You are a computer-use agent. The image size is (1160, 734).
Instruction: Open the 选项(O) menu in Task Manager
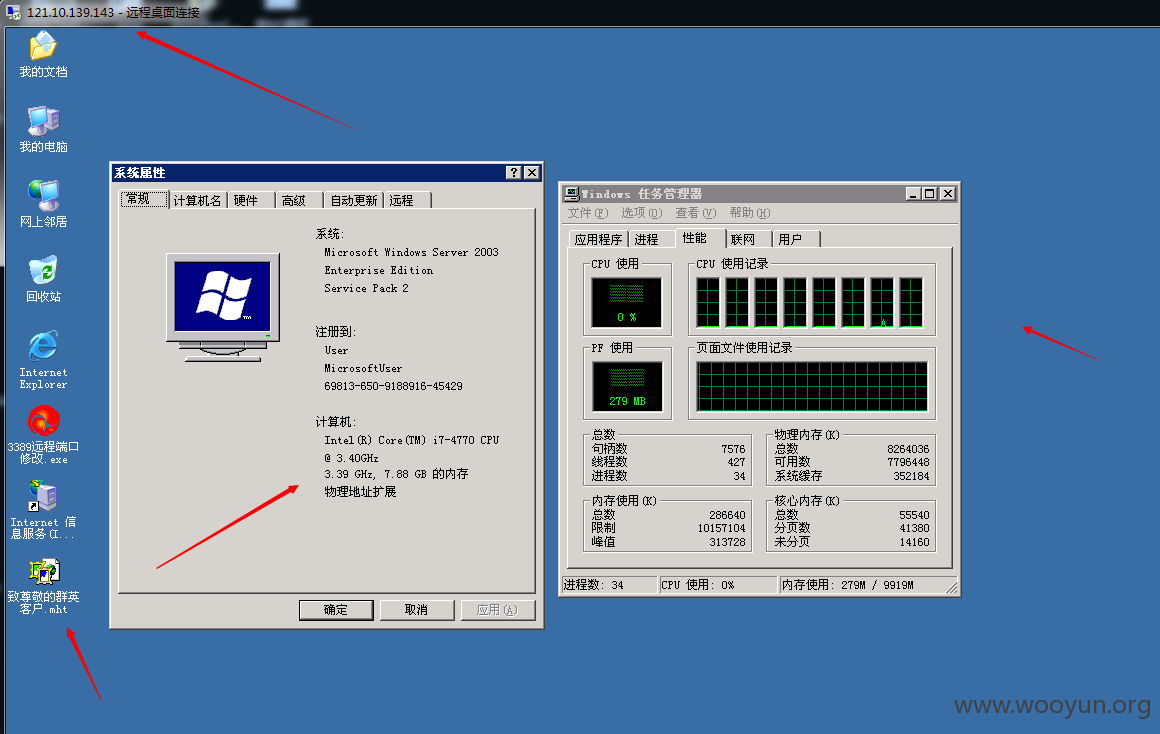pos(641,213)
